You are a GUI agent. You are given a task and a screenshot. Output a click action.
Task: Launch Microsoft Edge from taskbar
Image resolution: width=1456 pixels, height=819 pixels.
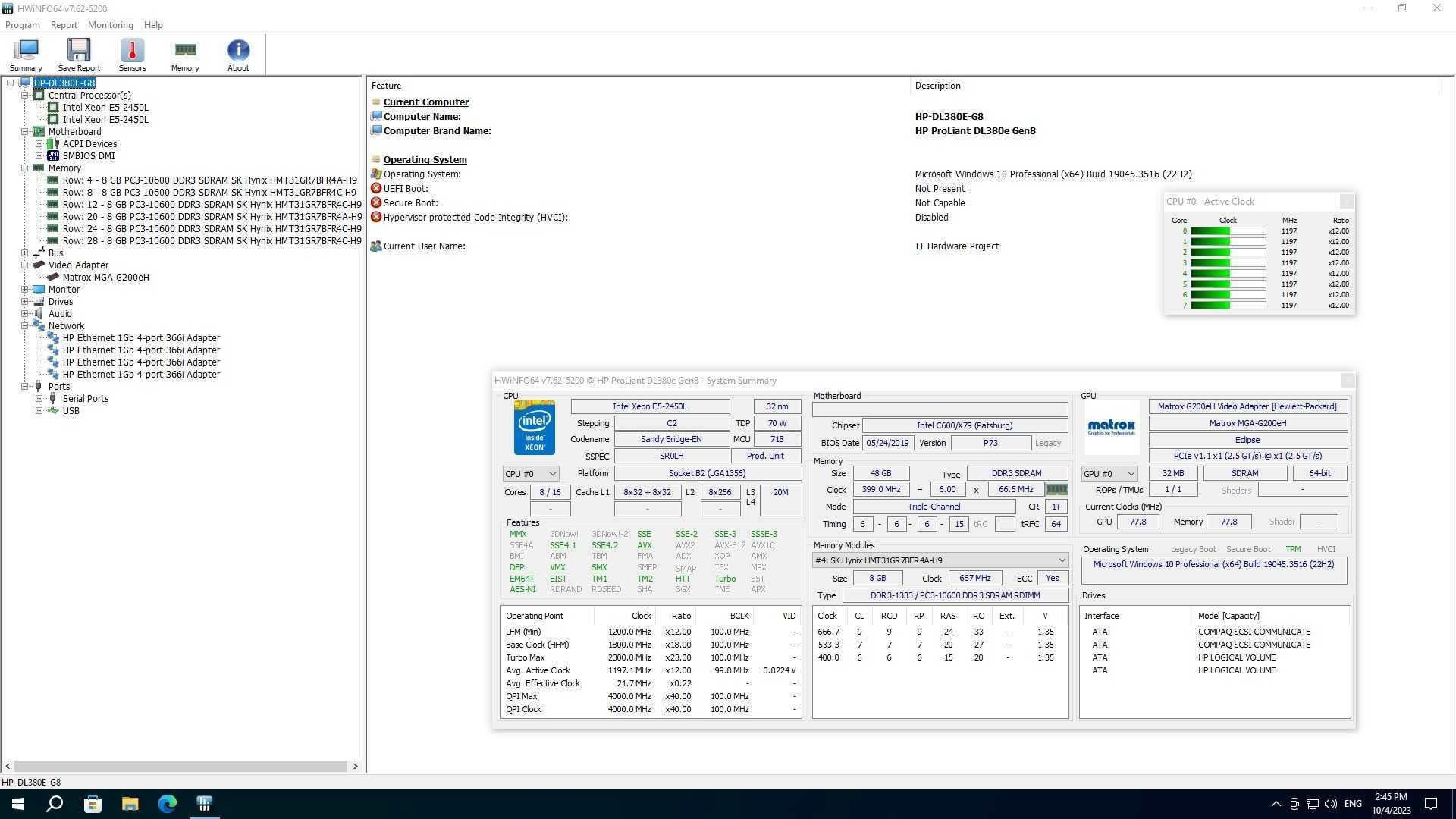click(x=167, y=804)
